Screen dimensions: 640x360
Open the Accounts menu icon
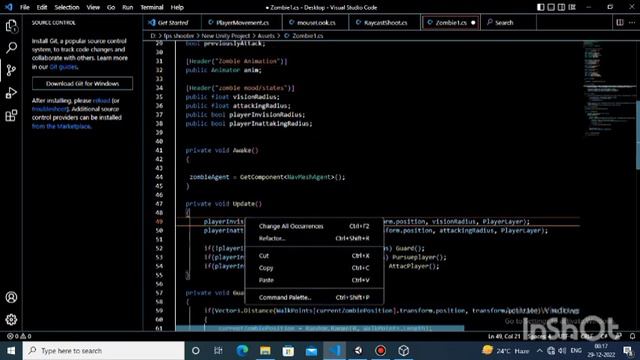[11, 297]
